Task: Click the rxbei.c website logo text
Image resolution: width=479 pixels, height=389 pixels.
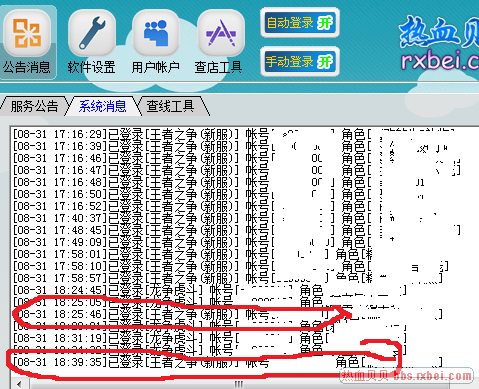Action: [440, 60]
